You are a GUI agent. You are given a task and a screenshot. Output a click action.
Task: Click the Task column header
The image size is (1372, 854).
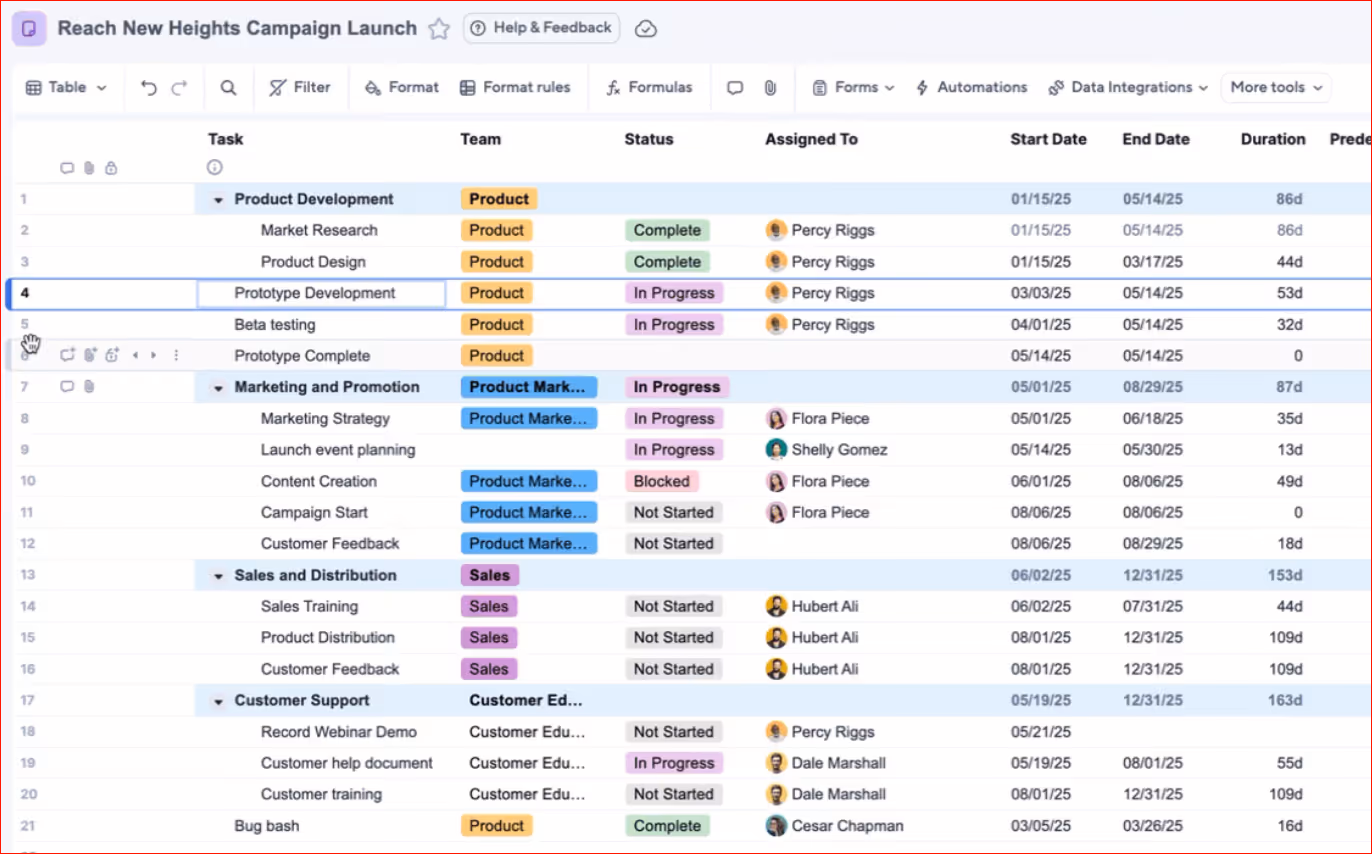[x=226, y=139]
